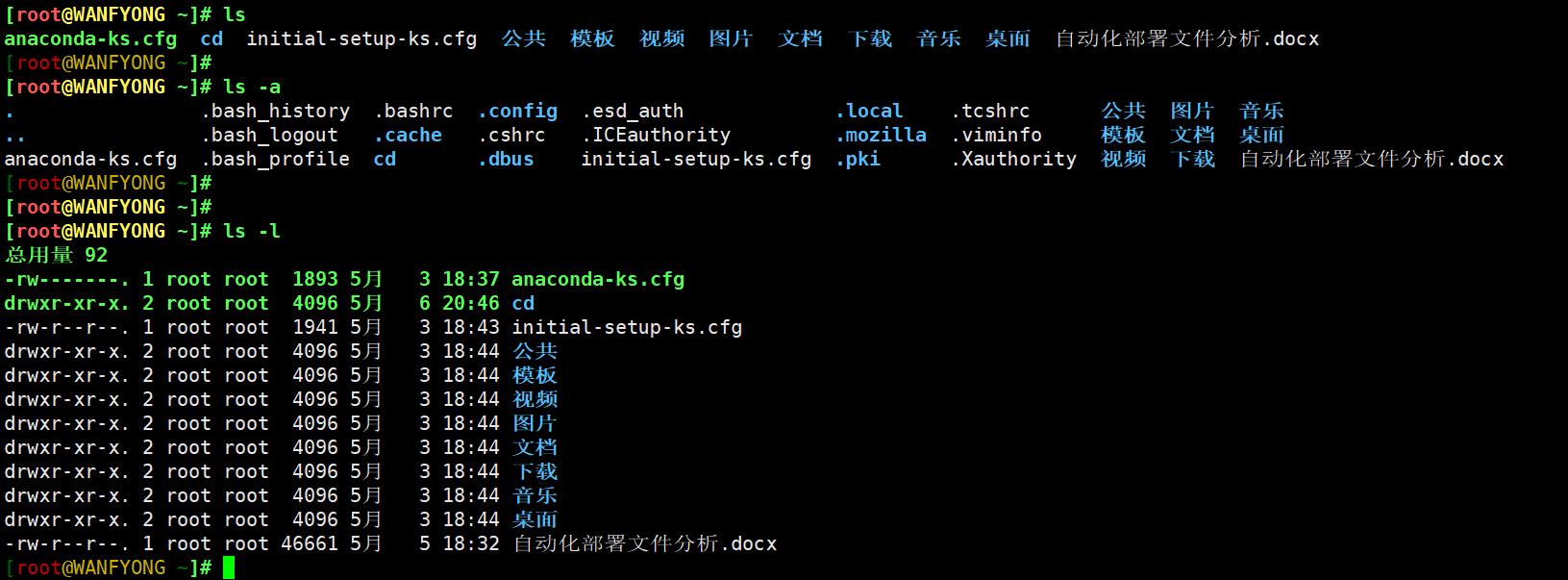The image size is (1568, 580).
Task: Click the '总用量 92' total line
Action: tap(56, 256)
